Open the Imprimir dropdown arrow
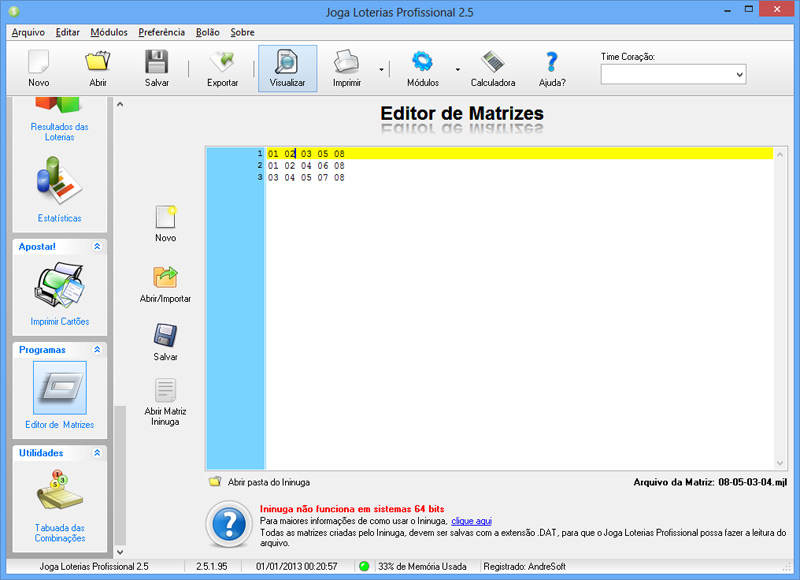 coord(382,70)
